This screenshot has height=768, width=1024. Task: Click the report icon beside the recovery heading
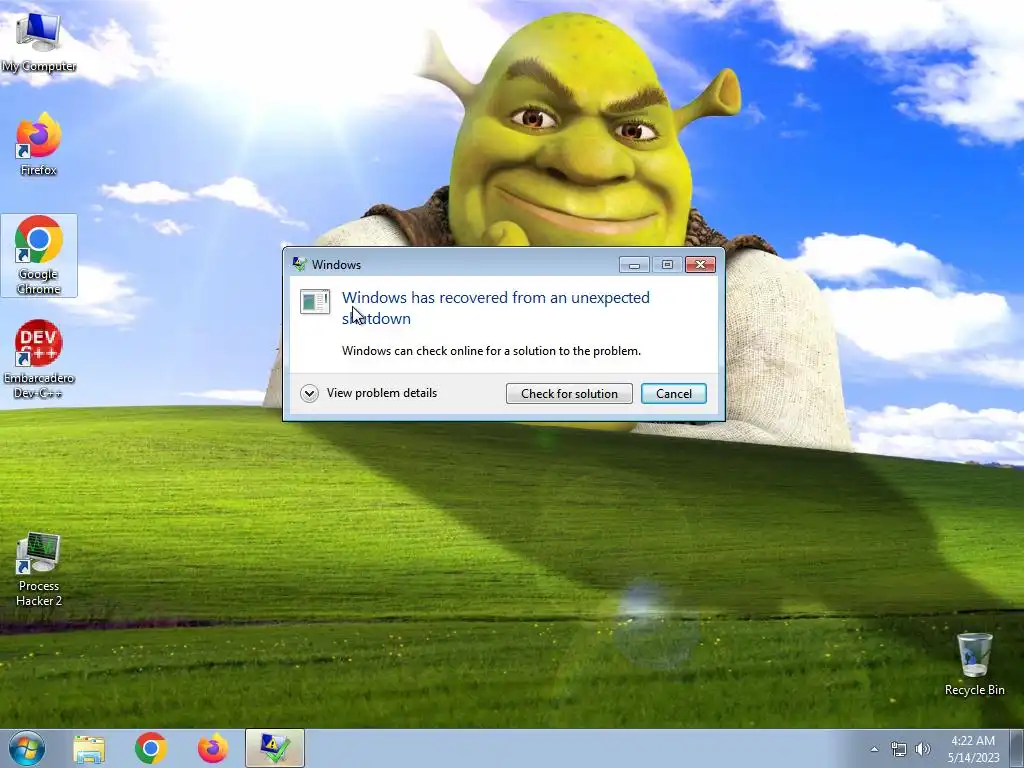315,302
